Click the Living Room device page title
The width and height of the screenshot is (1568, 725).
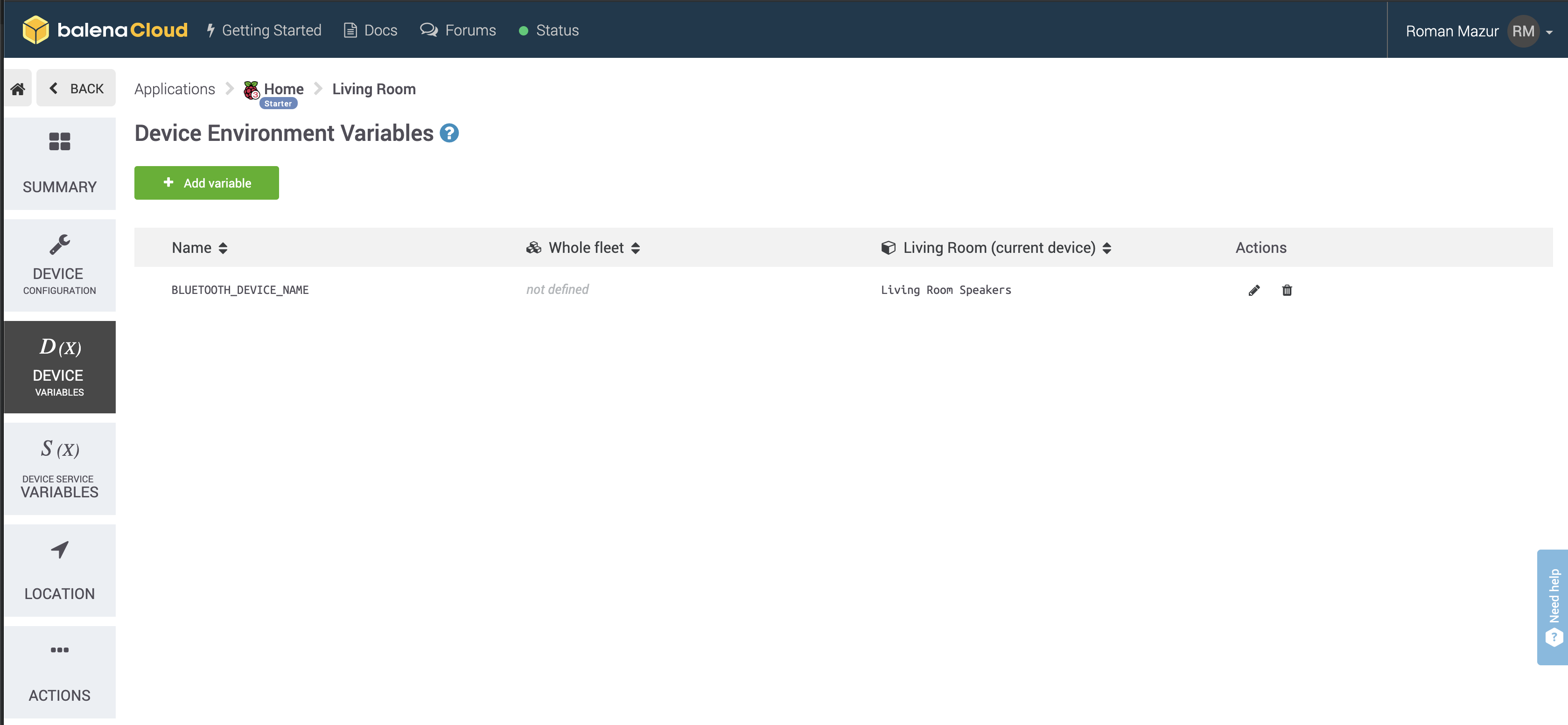tap(374, 88)
